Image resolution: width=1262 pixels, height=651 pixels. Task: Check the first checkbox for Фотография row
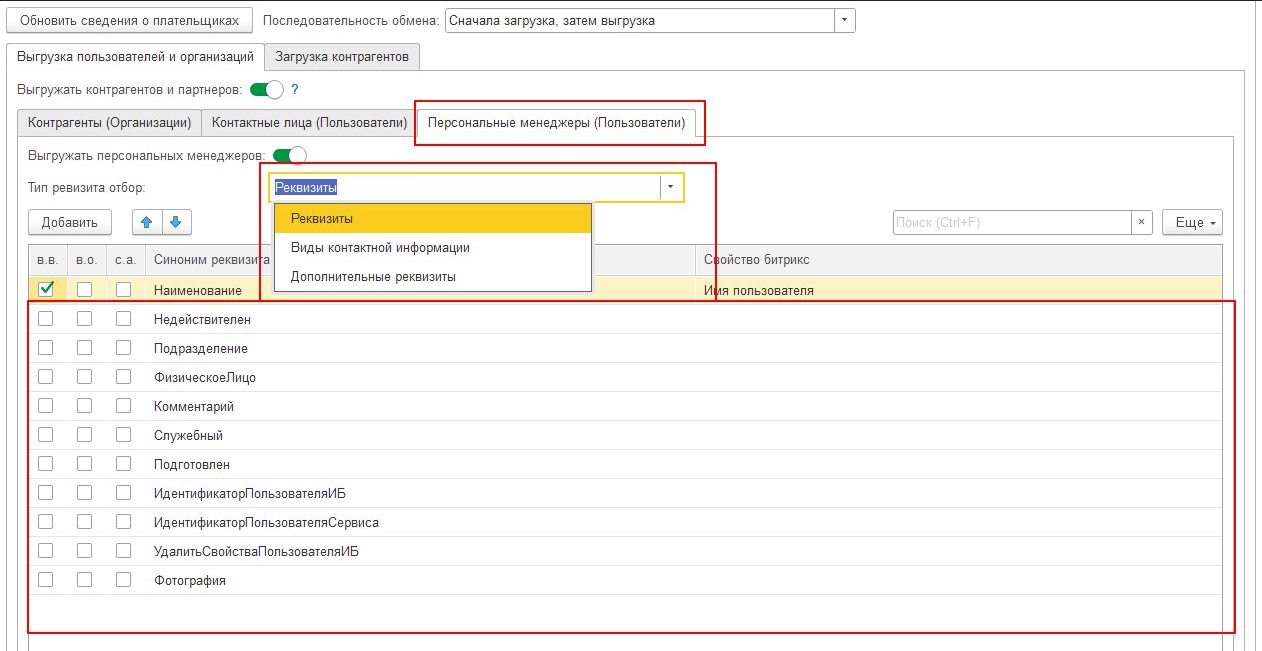pos(46,579)
